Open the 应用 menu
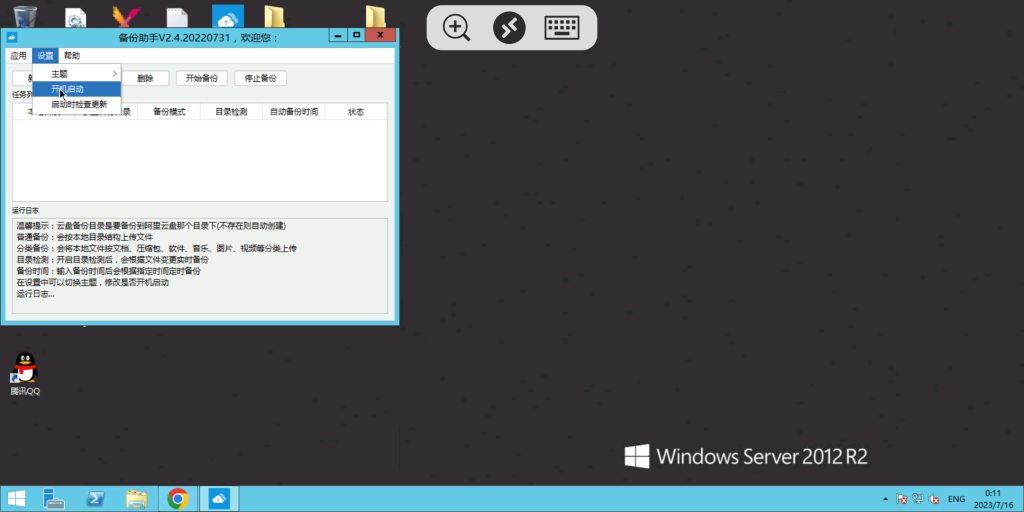Image resolution: width=1024 pixels, height=512 pixels. click(19, 56)
